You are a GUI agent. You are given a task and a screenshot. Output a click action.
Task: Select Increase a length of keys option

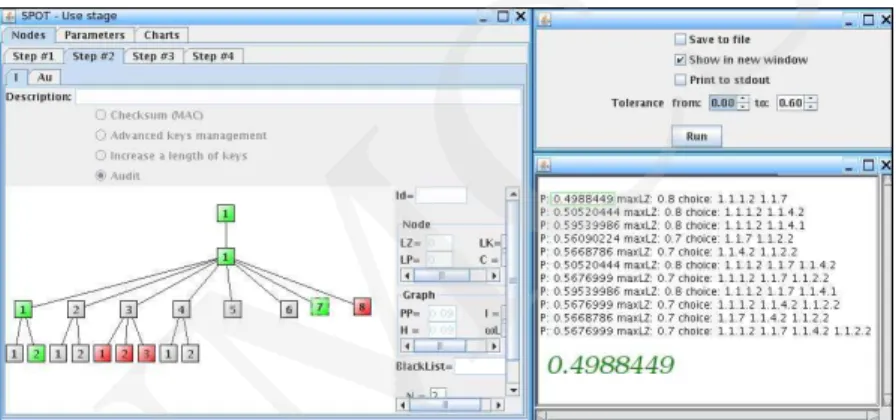(x=101, y=155)
